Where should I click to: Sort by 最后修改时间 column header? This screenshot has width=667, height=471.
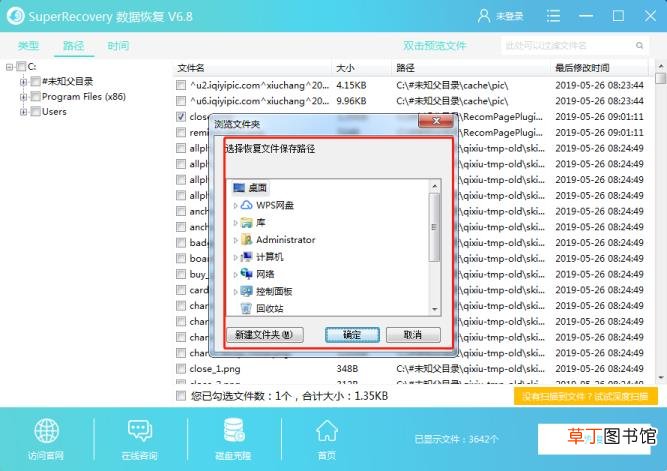pyautogui.click(x=582, y=68)
